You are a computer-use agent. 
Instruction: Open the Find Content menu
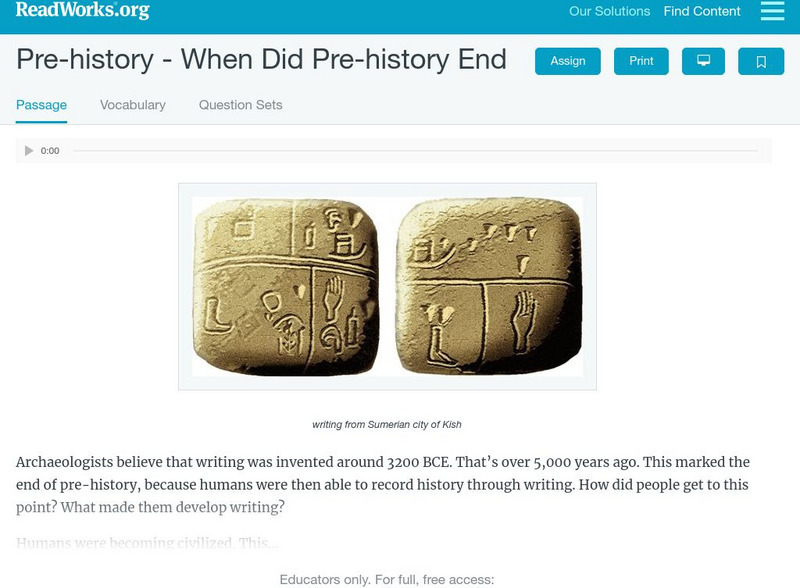point(700,12)
